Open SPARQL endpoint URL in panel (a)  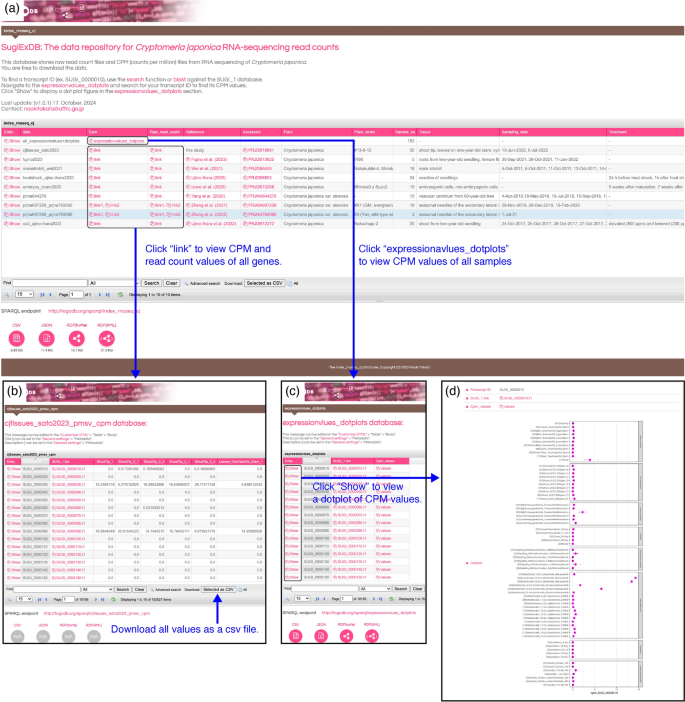(94, 311)
